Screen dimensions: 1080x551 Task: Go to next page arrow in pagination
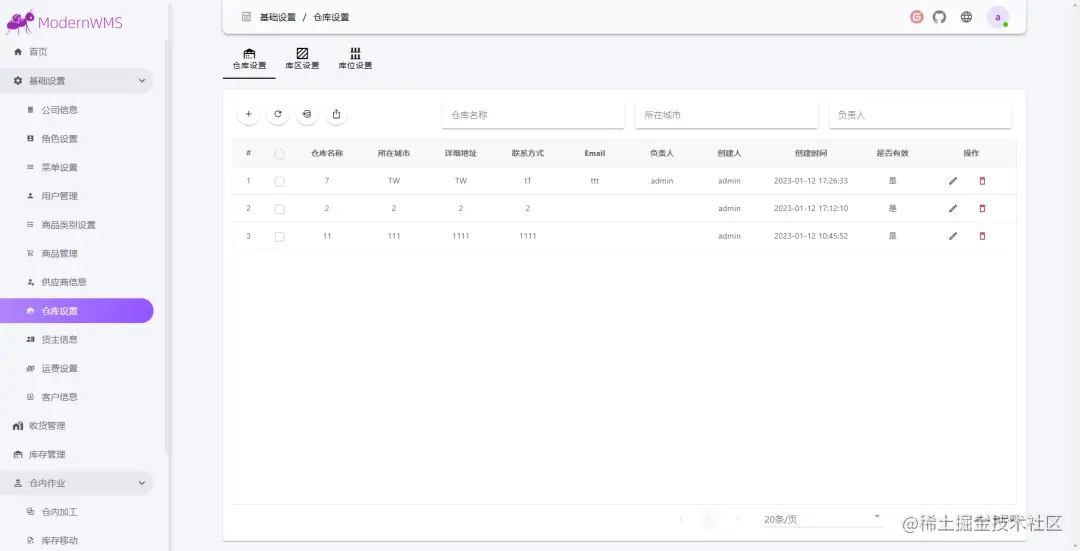coord(737,519)
